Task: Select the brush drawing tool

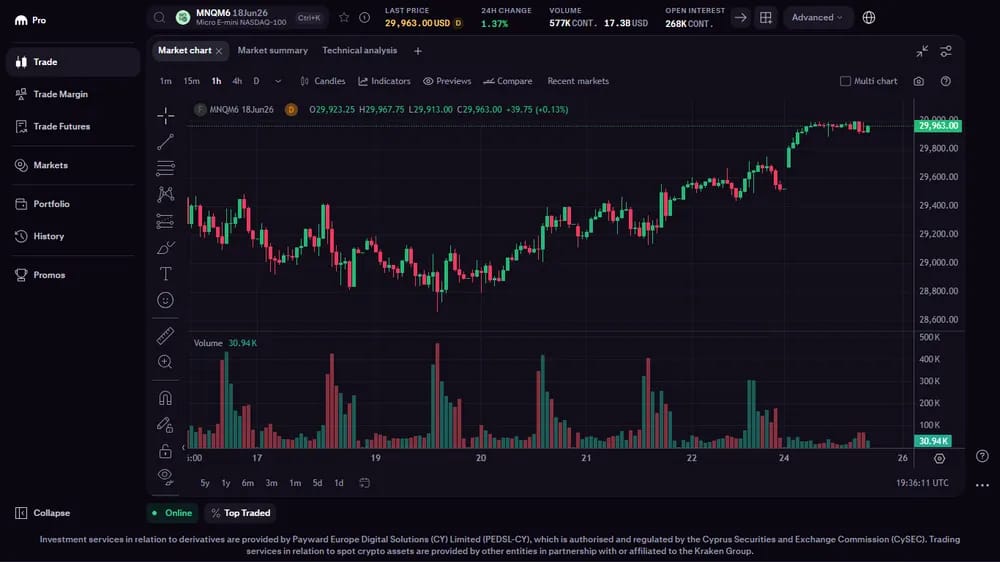Action: [x=165, y=248]
